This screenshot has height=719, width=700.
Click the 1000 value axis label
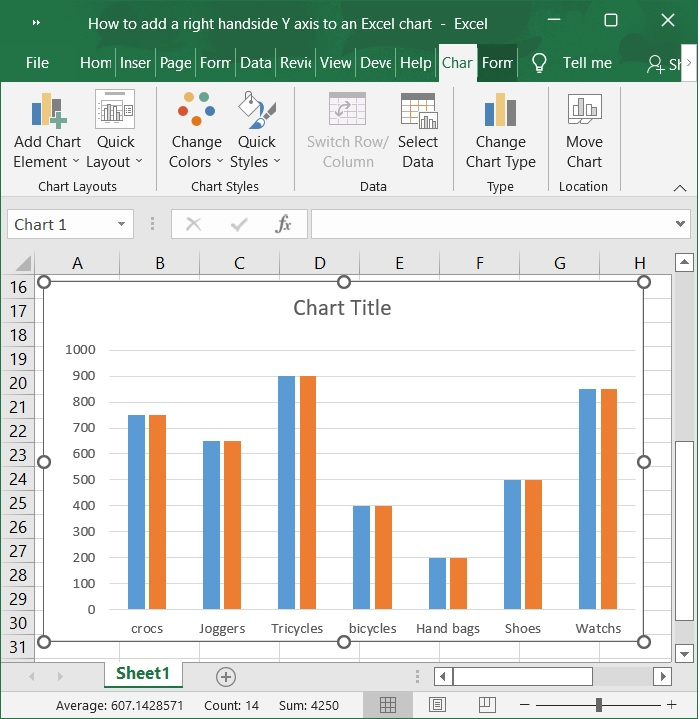pyautogui.click(x=80, y=350)
